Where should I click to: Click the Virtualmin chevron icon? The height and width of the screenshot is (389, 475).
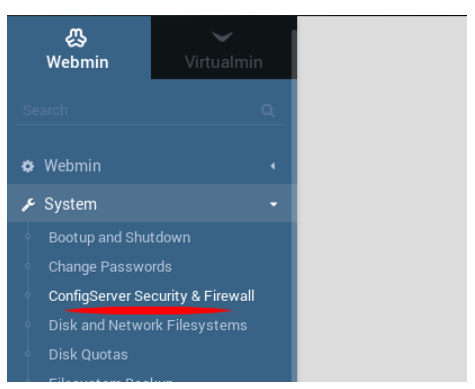pyautogui.click(x=222, y=37)
